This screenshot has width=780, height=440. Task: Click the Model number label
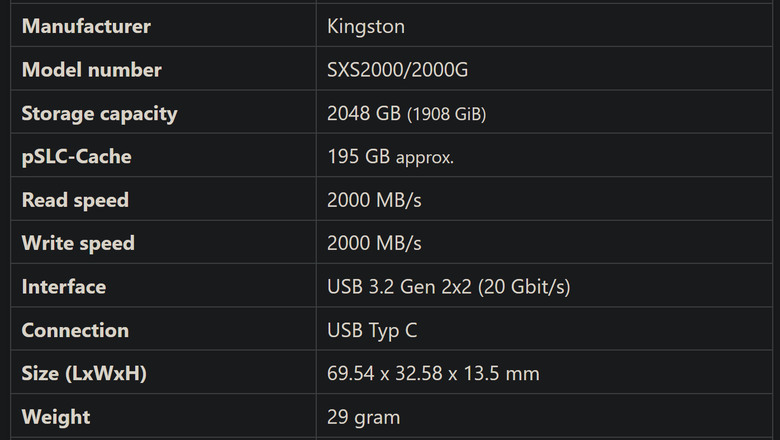pos(92,70)
